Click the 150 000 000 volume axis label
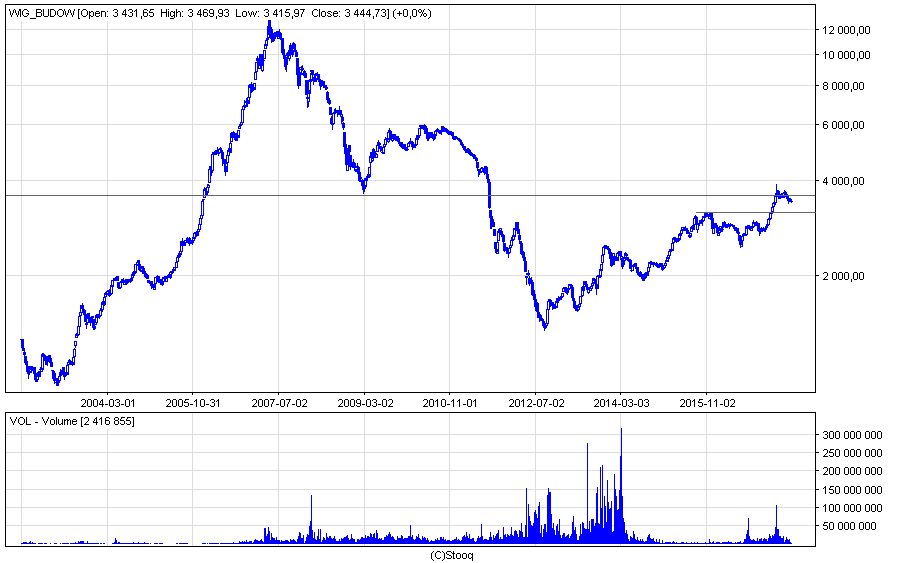 (852, 490)
